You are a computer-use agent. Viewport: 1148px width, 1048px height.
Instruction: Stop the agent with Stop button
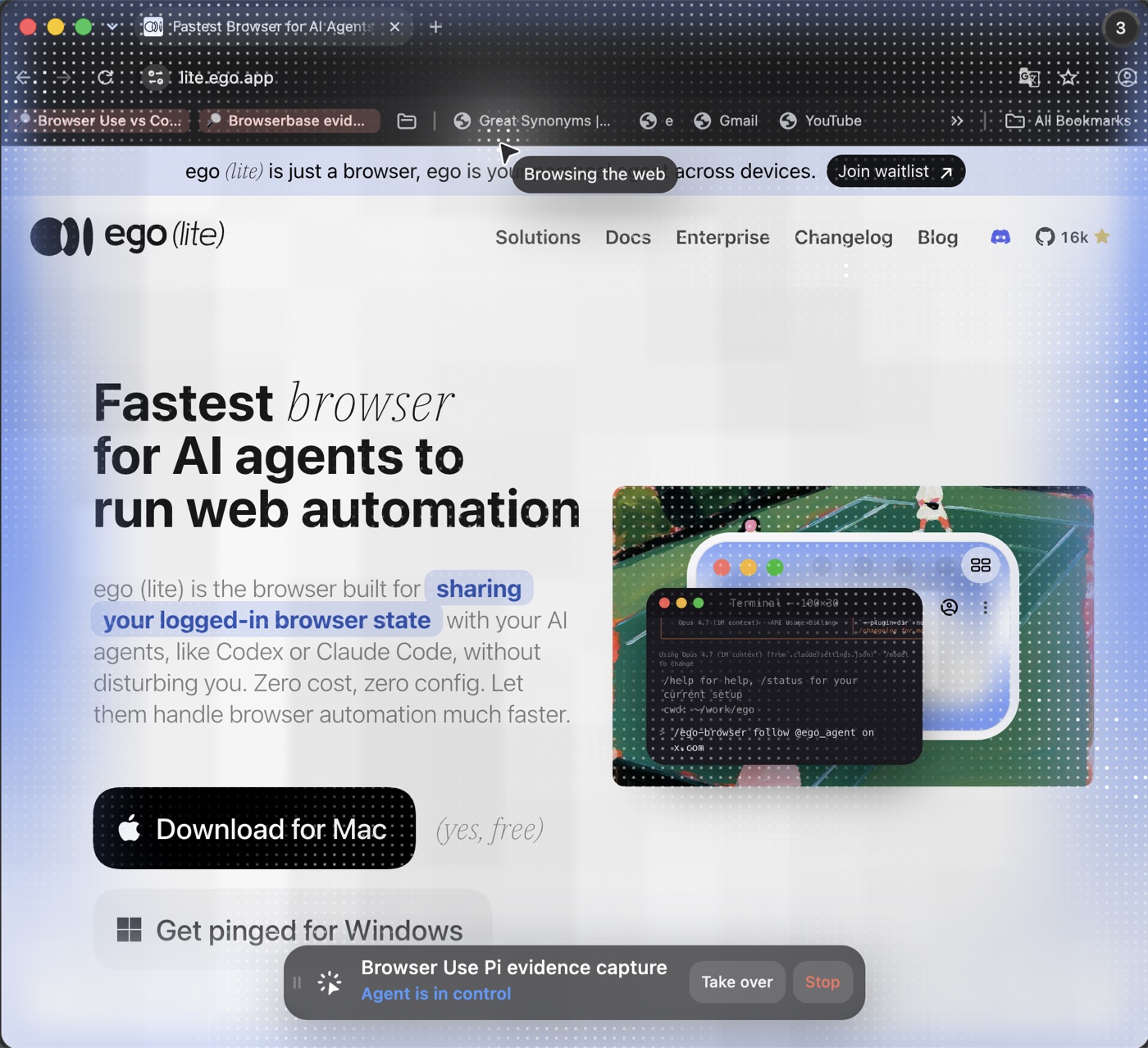(822, 982)
